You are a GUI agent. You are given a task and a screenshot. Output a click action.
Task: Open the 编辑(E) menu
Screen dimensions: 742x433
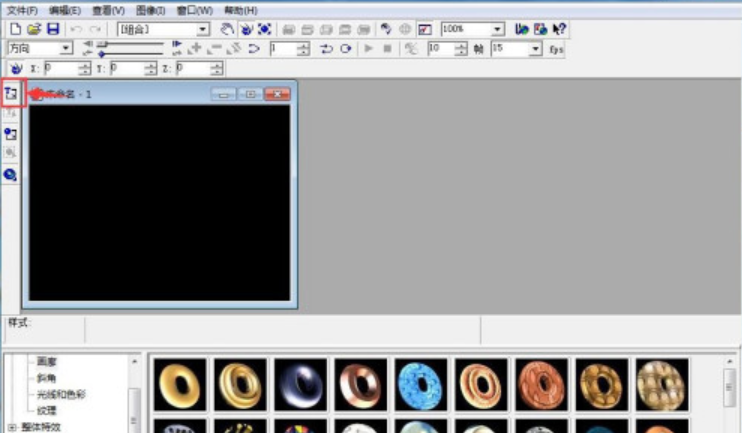tap(65, 10)
